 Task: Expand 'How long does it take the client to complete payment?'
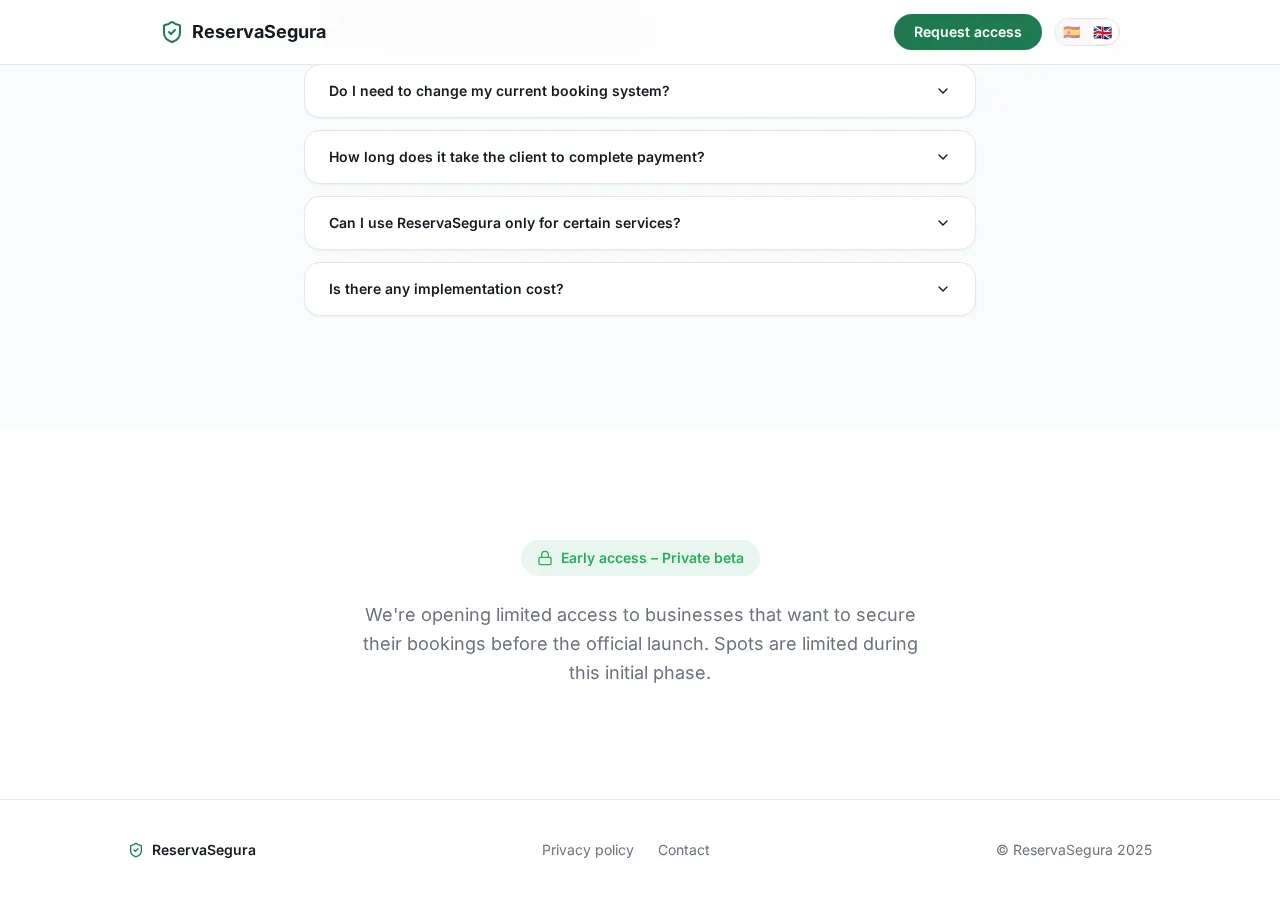[x=640, y=157]
